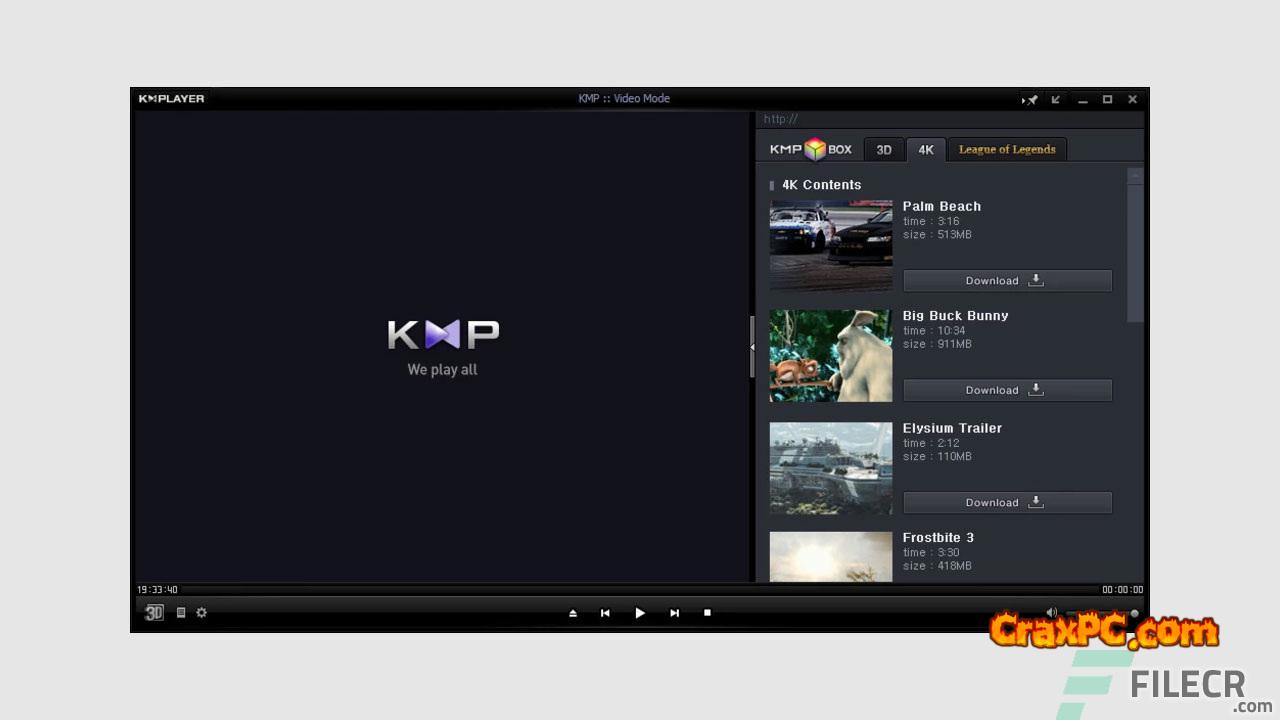The width and height of the screenshot is (1280, 720).
Task: Click the Elysium Trailer title
Action: (952, 428)
